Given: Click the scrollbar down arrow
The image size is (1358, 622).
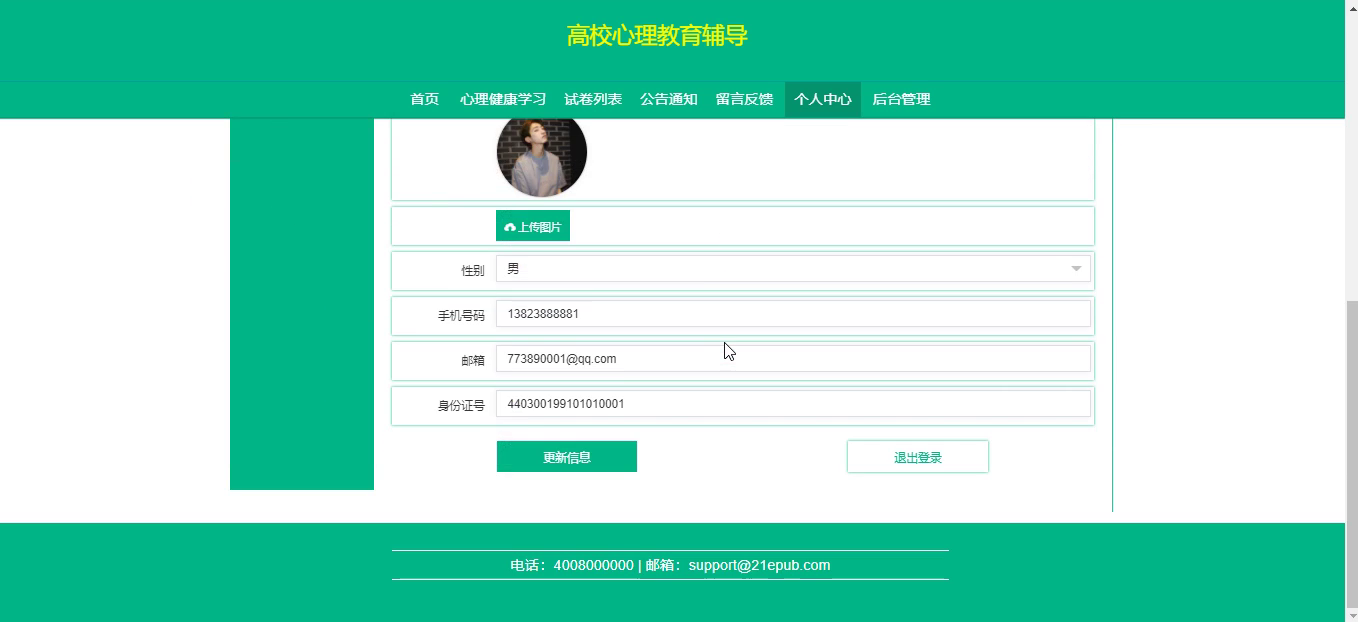Looking at the screenshot, I should (1351, 614).
